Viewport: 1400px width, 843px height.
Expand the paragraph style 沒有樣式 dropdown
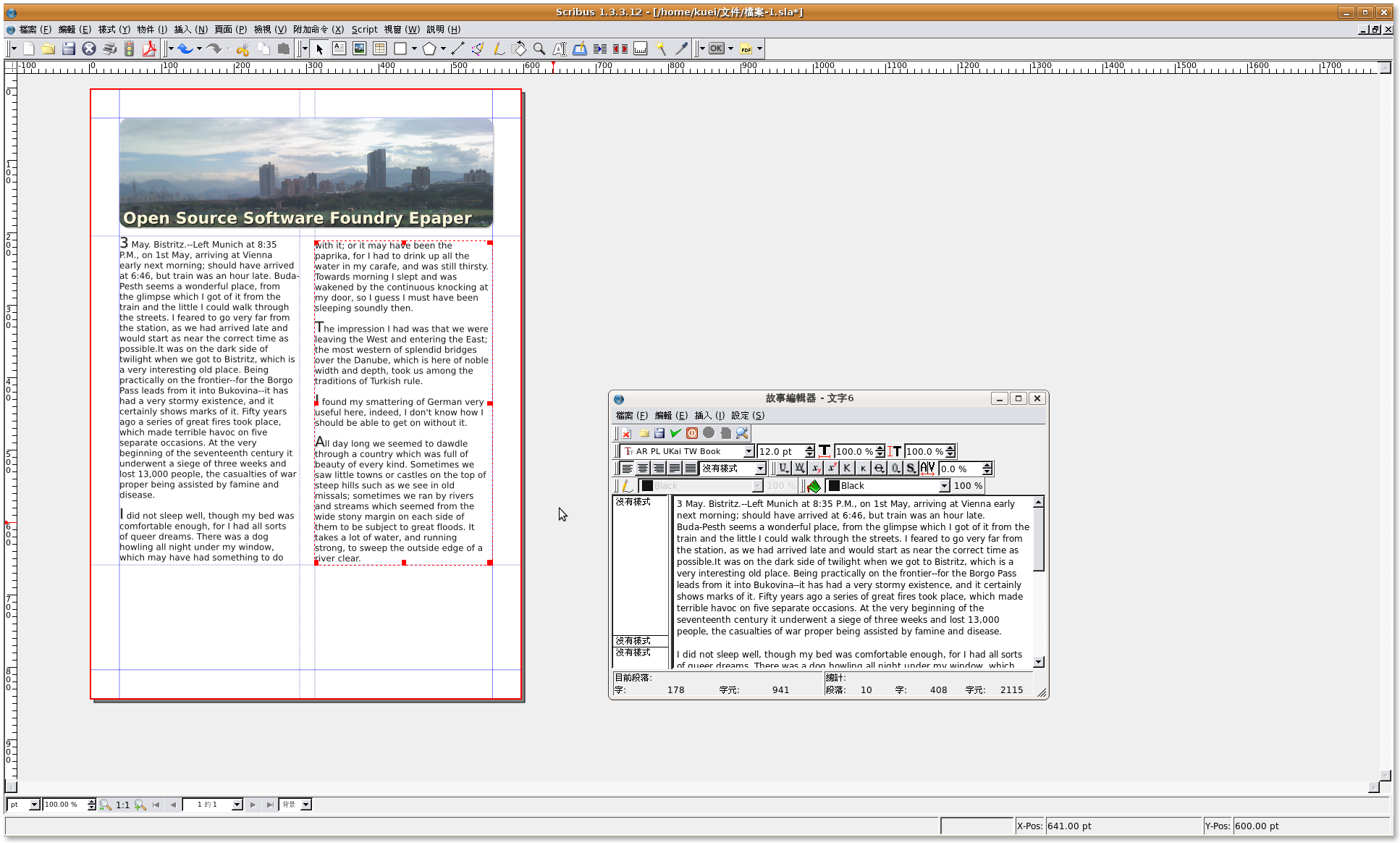(760, 469)
